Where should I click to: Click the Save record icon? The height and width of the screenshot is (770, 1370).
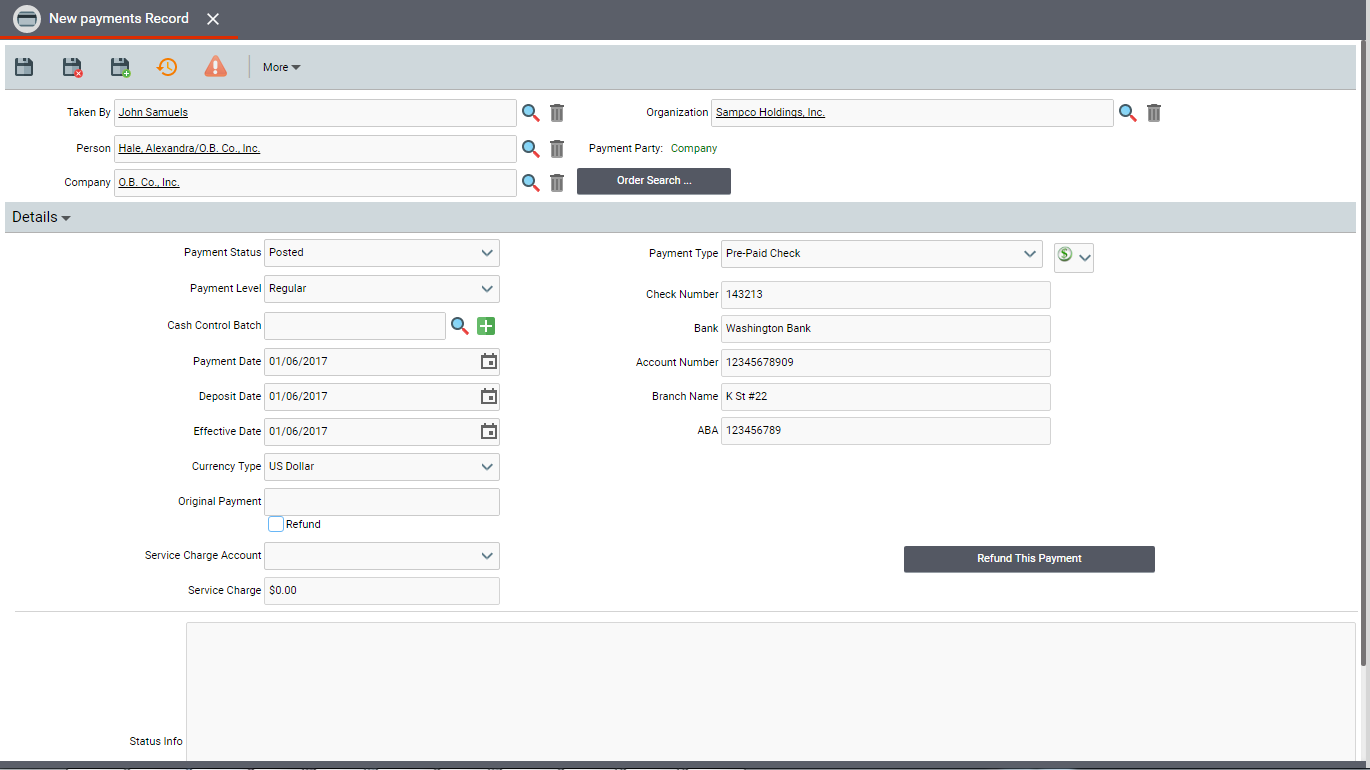point(23,66)
